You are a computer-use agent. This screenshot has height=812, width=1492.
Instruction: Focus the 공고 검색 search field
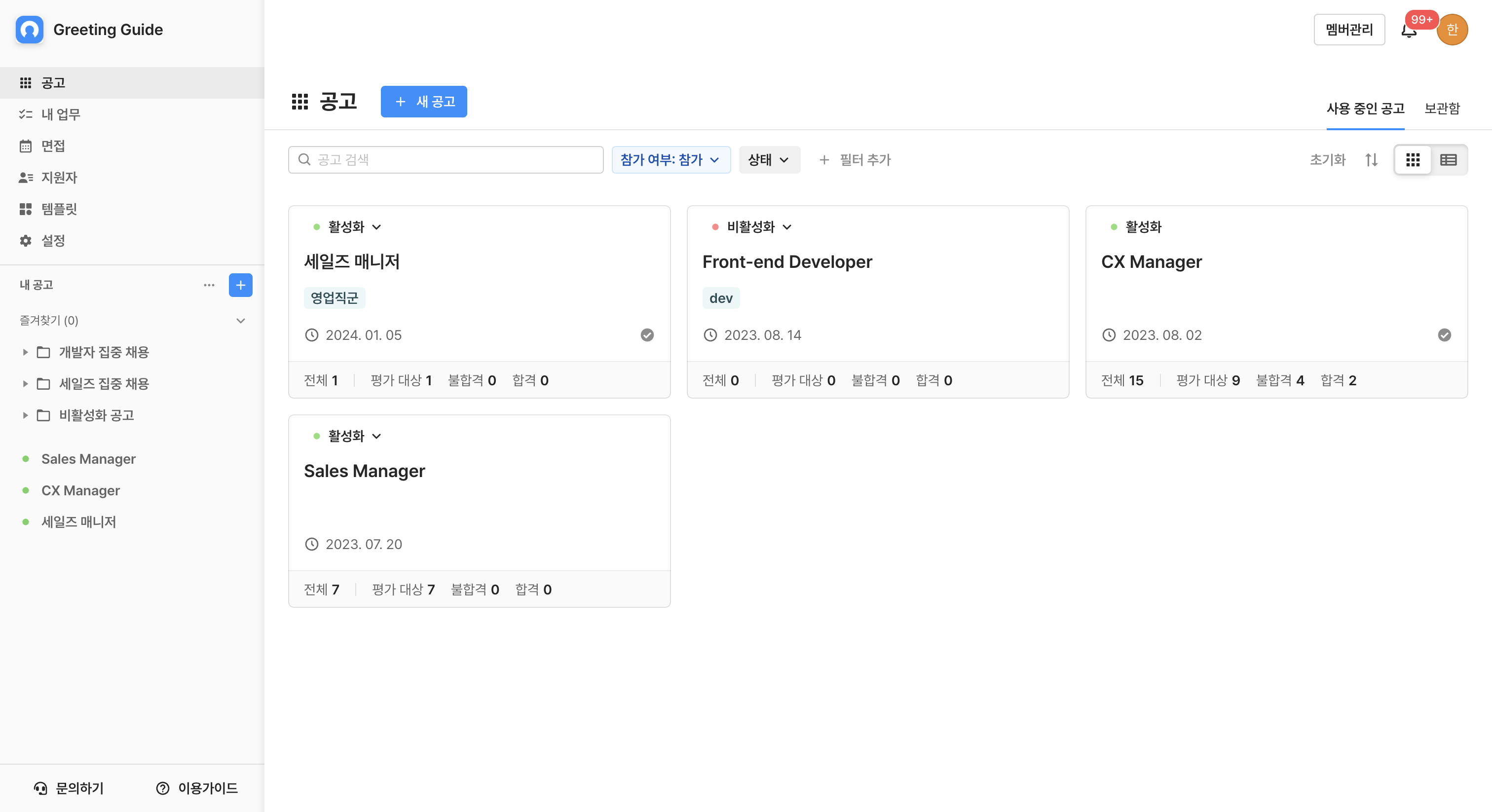point(446,160)
